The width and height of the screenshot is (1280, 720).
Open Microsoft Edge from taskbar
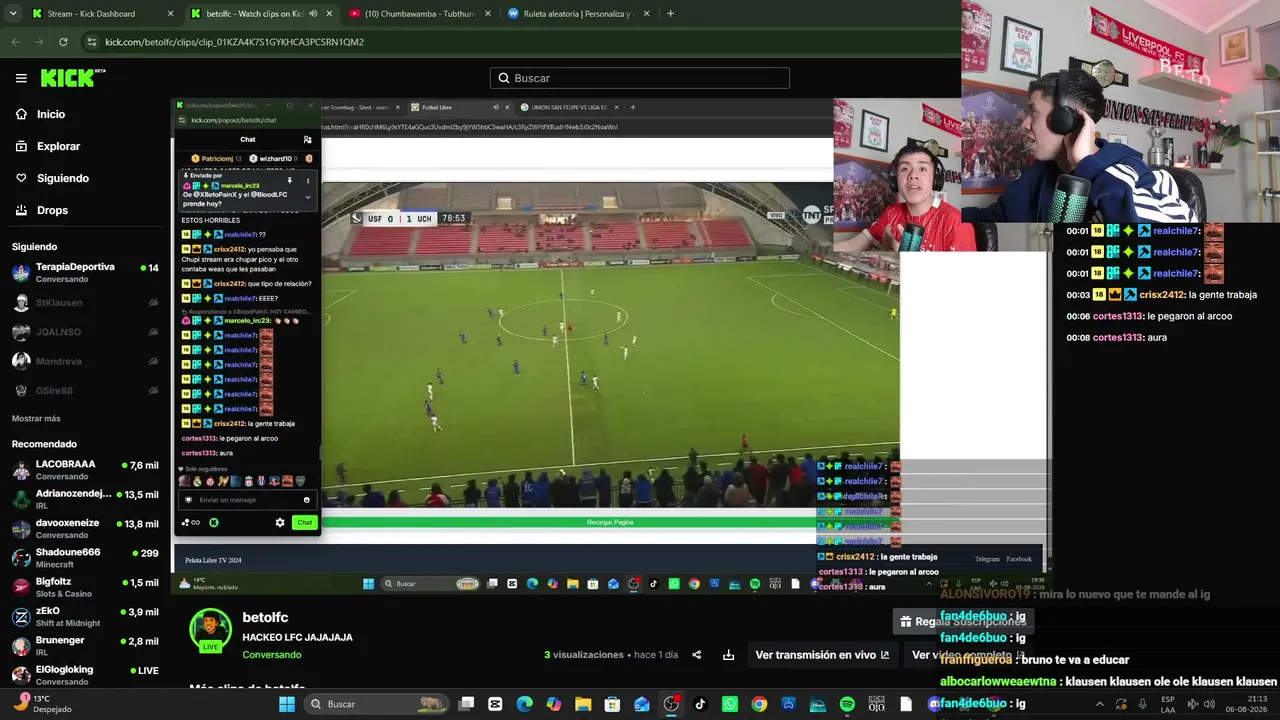point(525,704)
